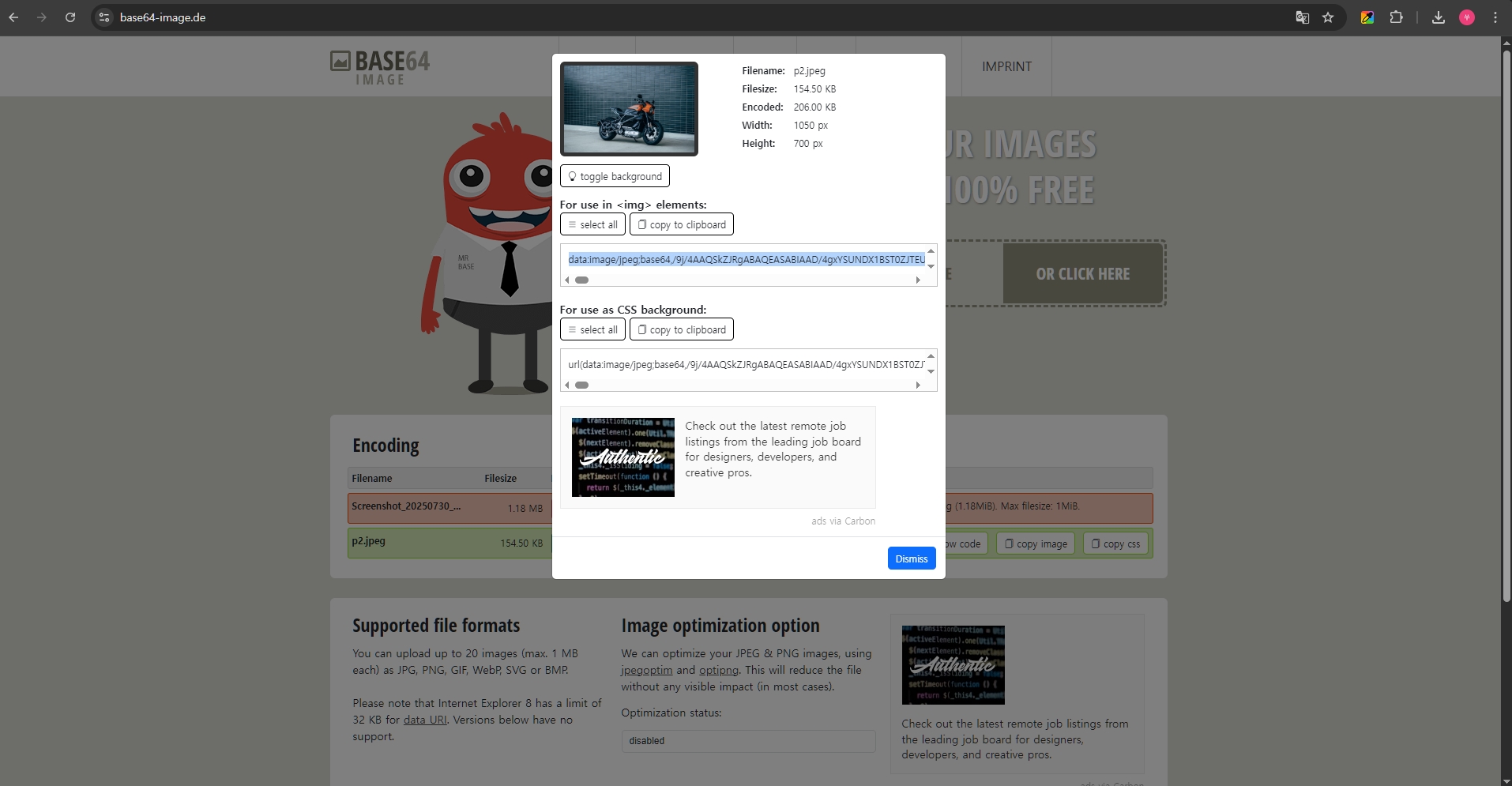Click the translate page icon

[1303, 17]
